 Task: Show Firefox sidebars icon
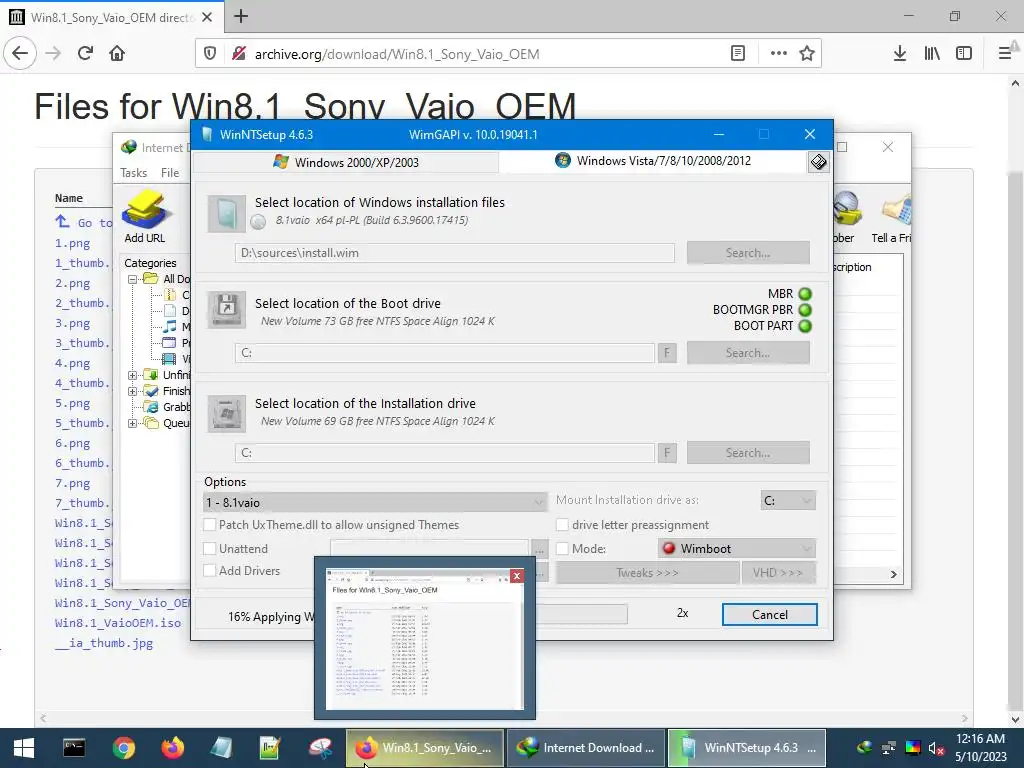(x=964, y=54)
